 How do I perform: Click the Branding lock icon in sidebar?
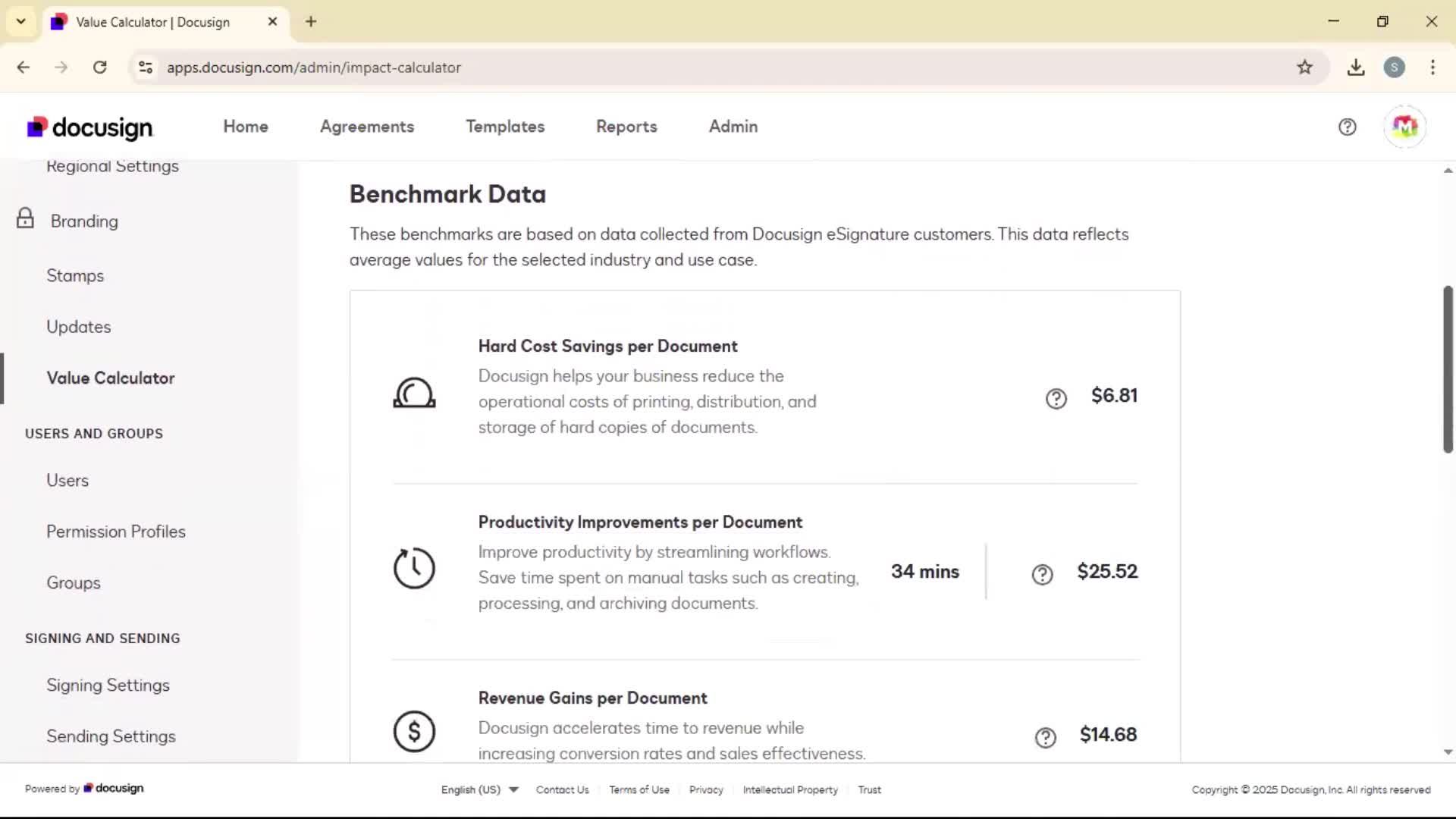pyautogui.click(x=25, y=219)
